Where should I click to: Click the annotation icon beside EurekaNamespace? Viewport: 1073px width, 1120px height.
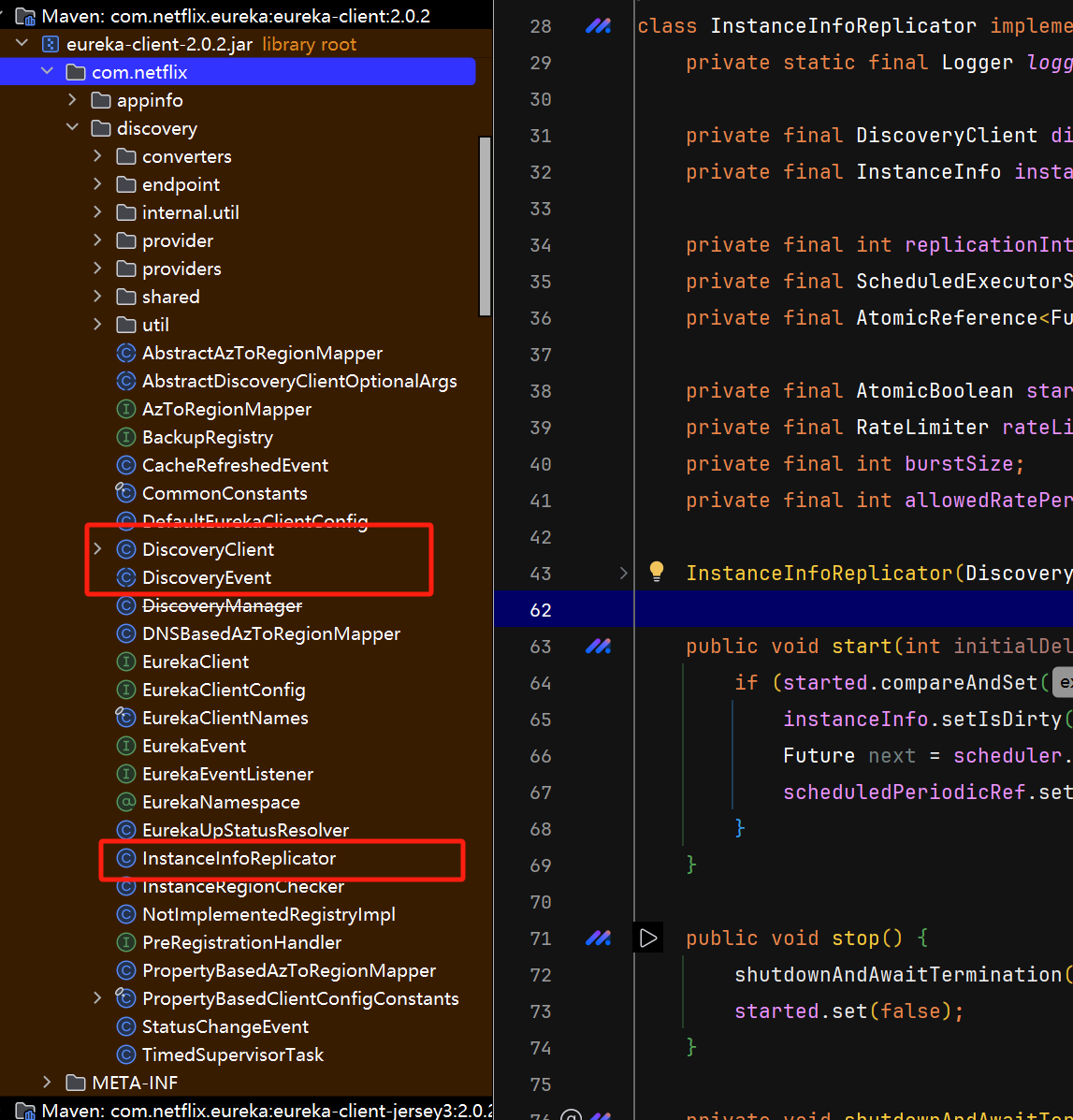125,802
